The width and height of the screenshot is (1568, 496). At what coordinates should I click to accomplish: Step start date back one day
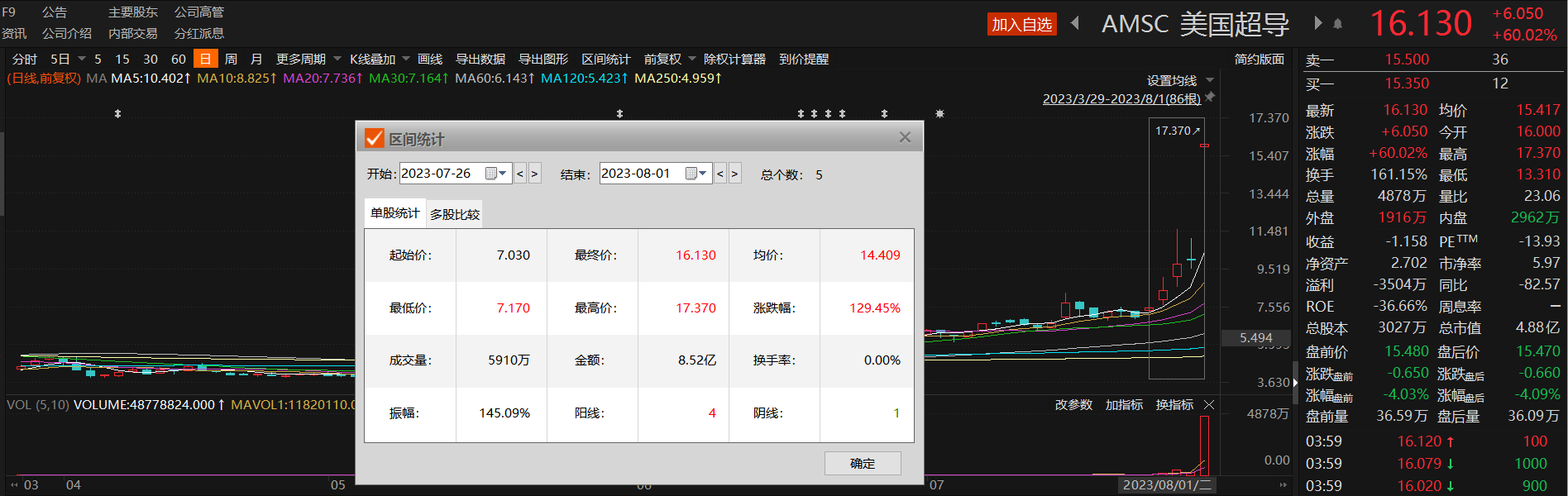click(520, 174)
